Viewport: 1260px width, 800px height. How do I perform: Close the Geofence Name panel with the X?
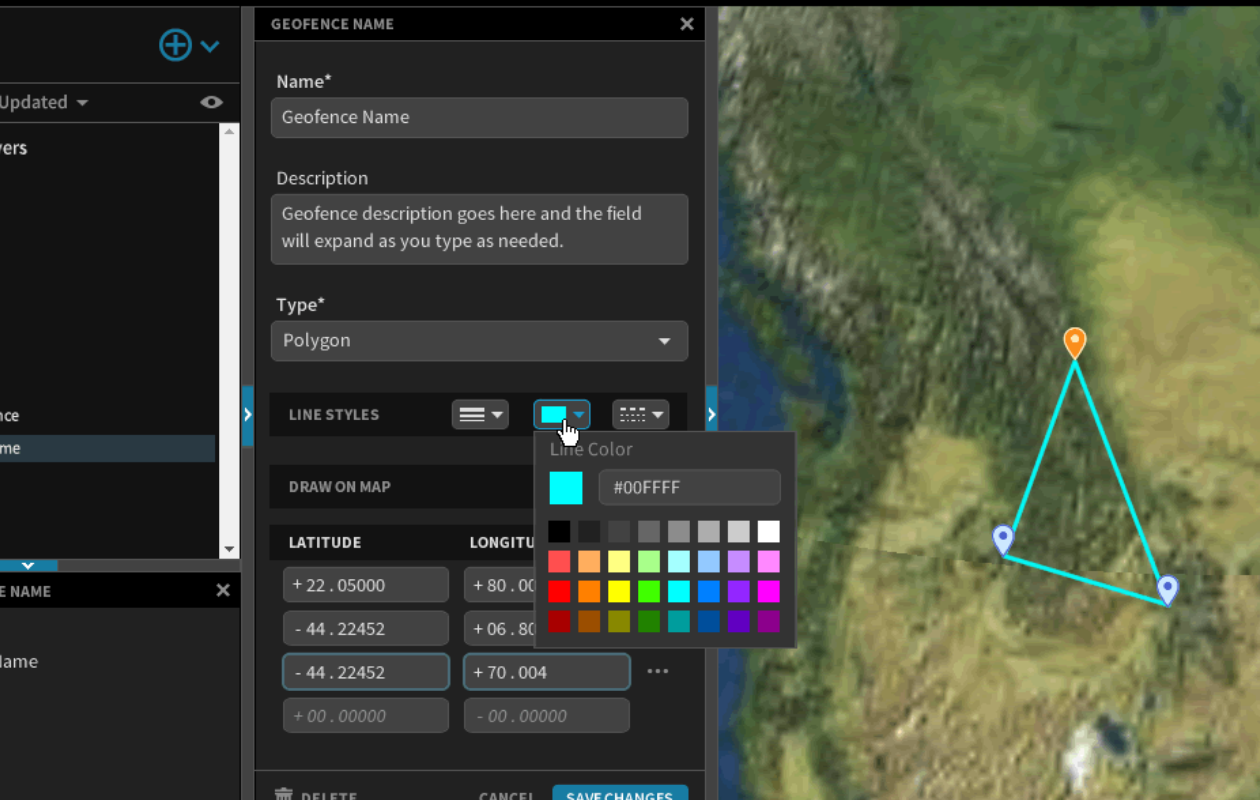pos(687,24)
